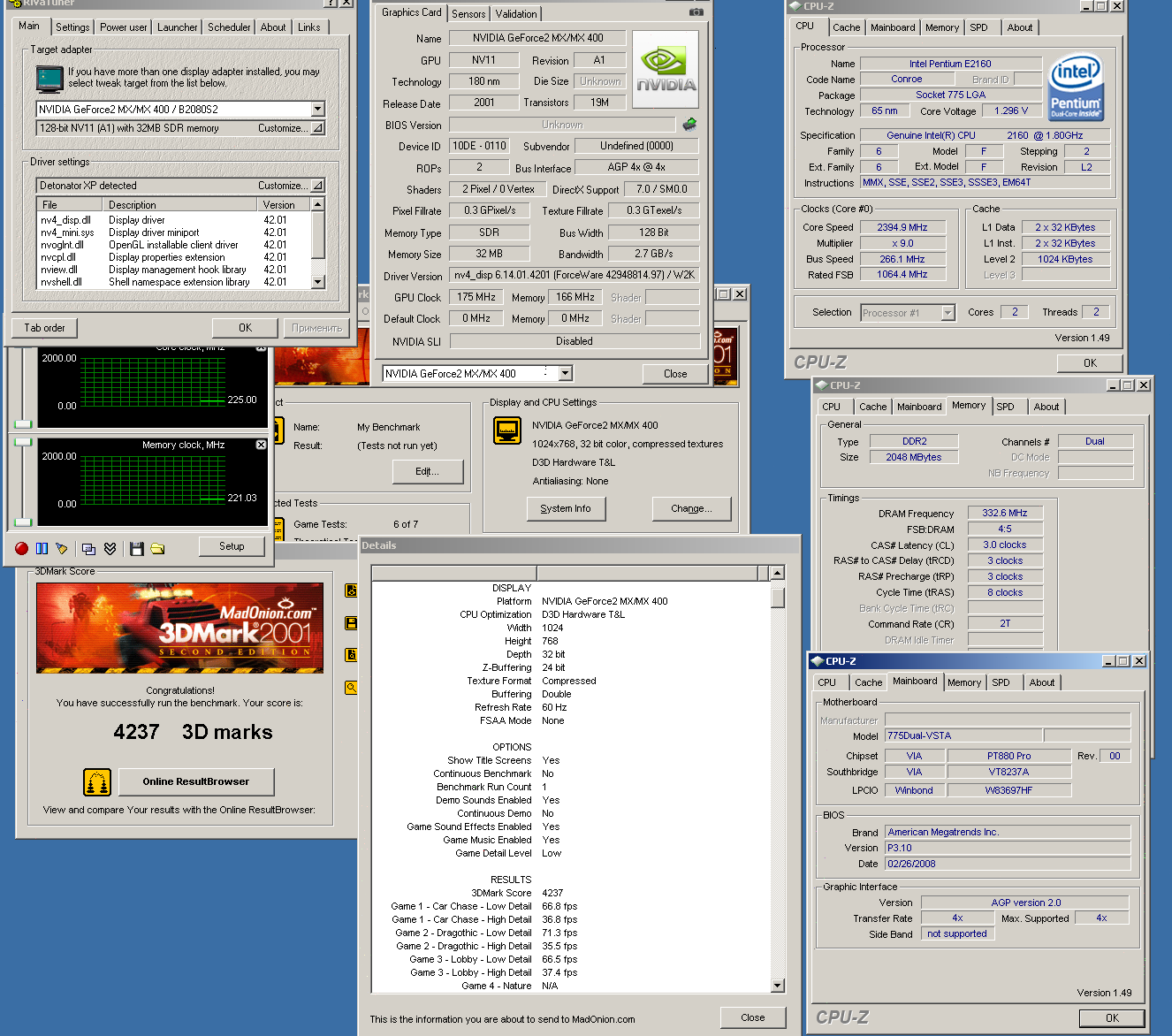1172x1036 pixels.
Task: Click the lower slider thumb beside Core clock graph
Action: [x=23, y=423]
